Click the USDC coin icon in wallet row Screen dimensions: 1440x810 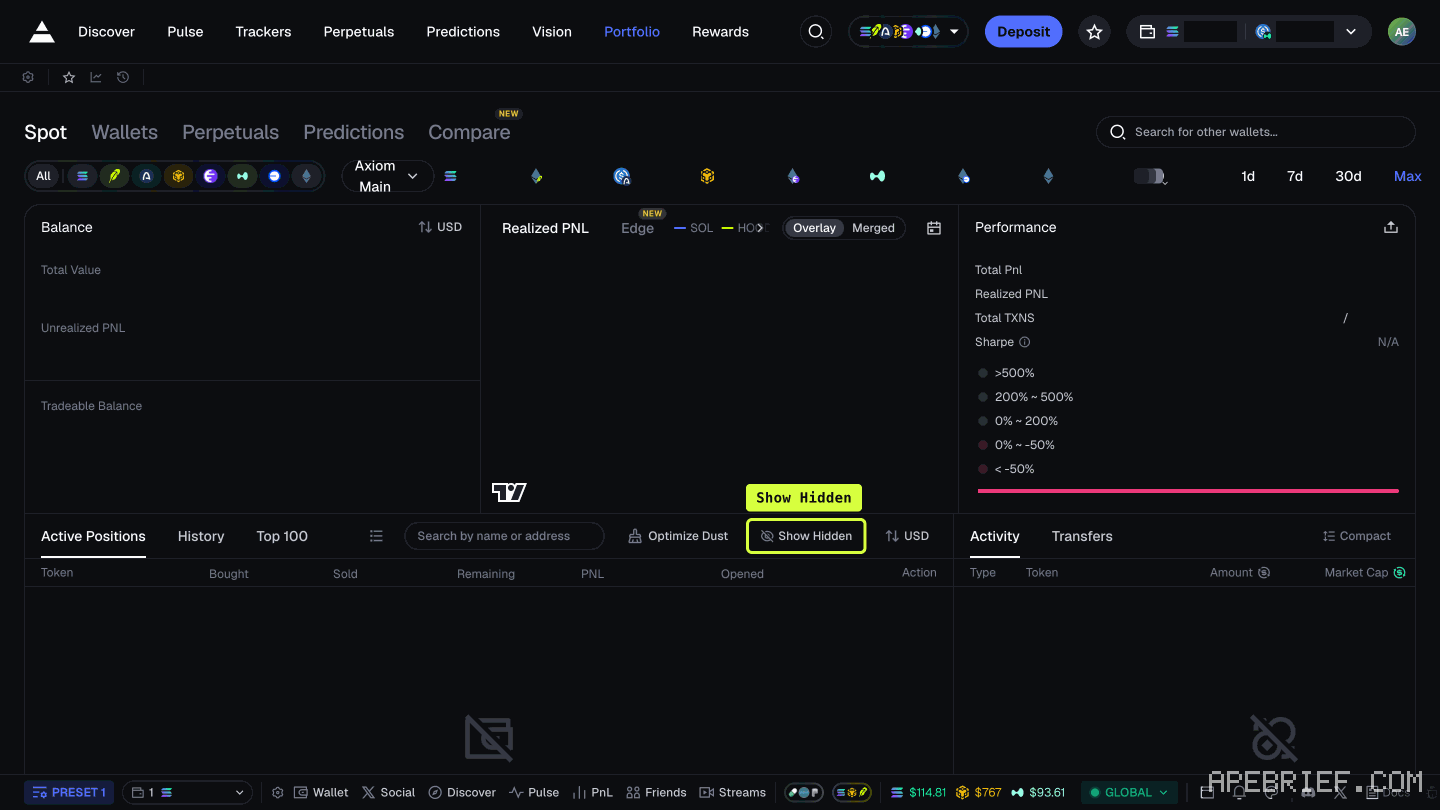click(x=622, y=176)
